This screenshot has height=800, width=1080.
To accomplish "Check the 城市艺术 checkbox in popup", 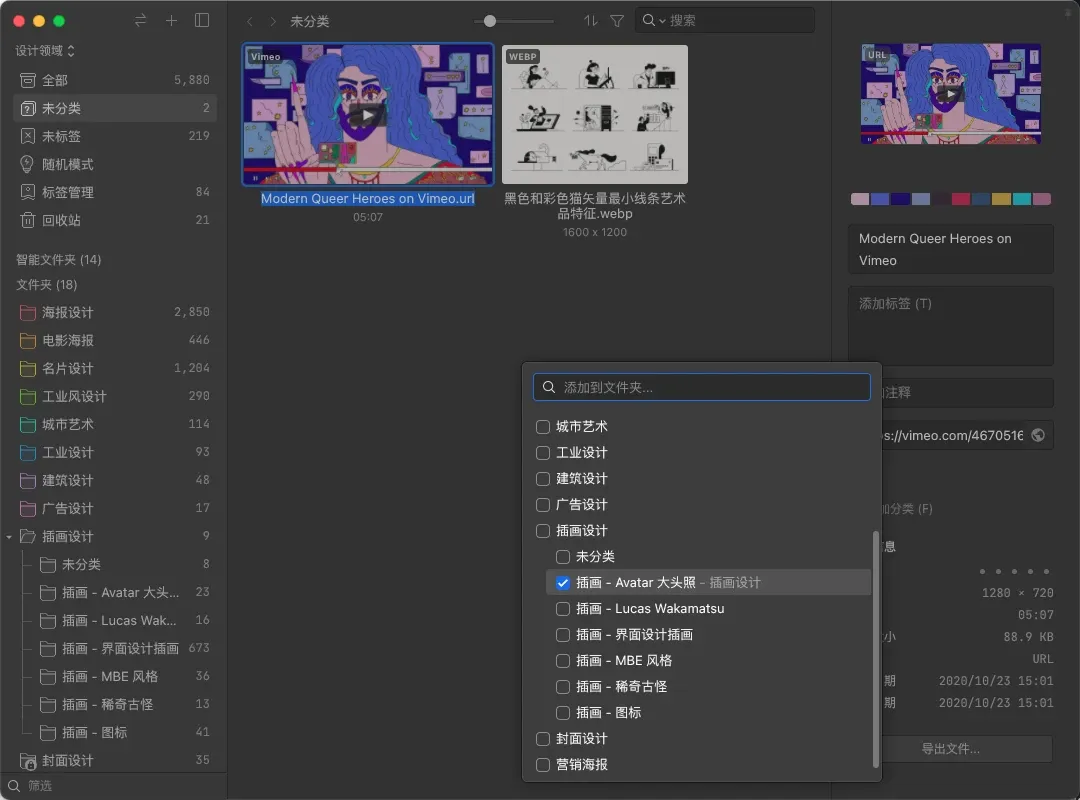I will pos(543,427).
